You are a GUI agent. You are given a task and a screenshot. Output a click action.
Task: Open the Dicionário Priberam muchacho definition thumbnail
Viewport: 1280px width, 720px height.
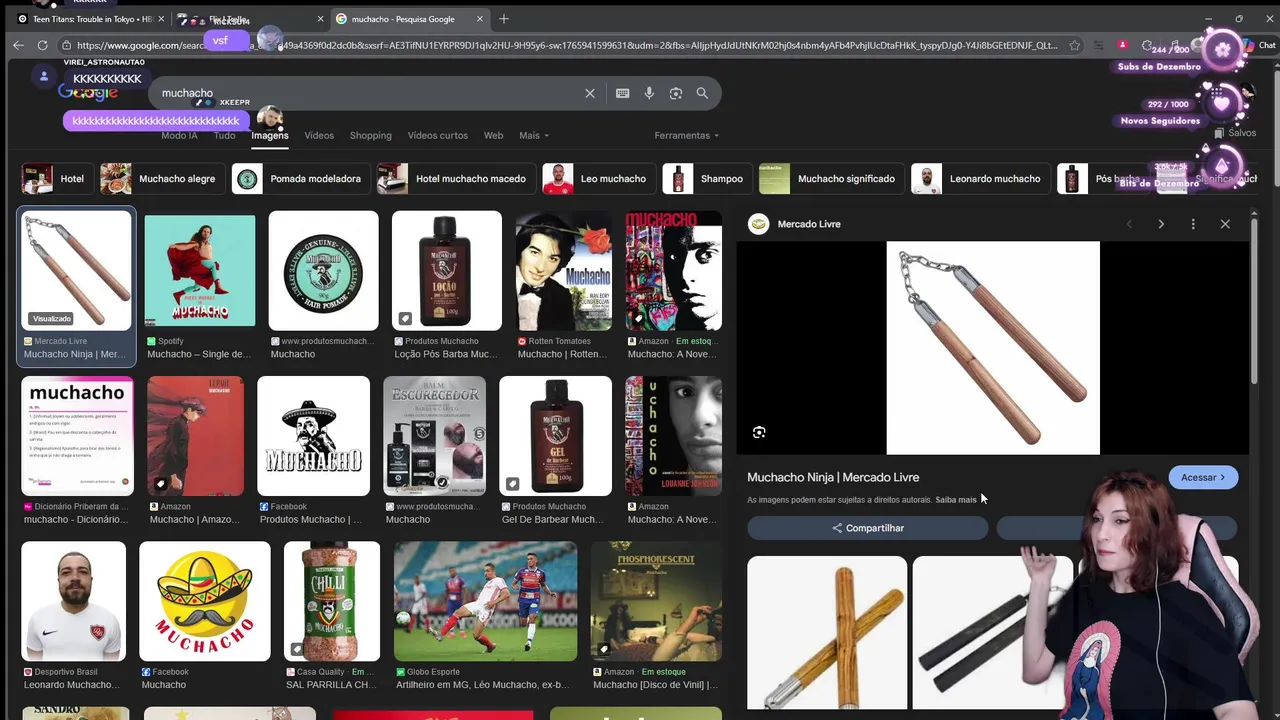[77, 436]
